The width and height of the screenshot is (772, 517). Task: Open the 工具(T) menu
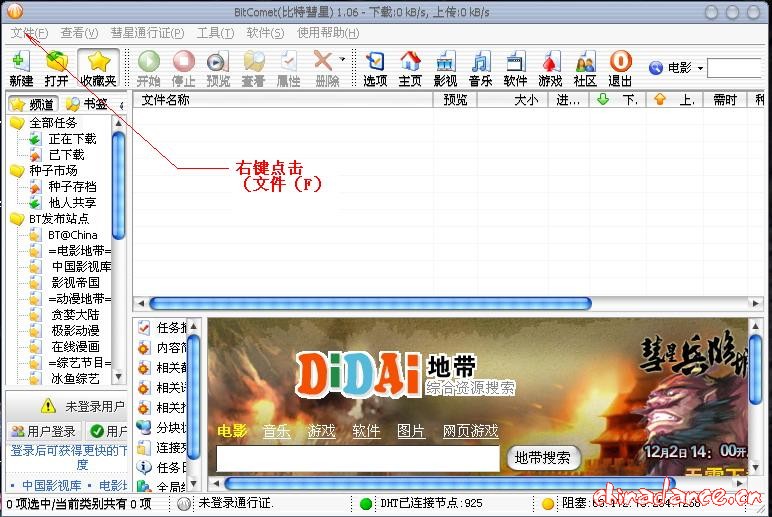coord(215,33)
